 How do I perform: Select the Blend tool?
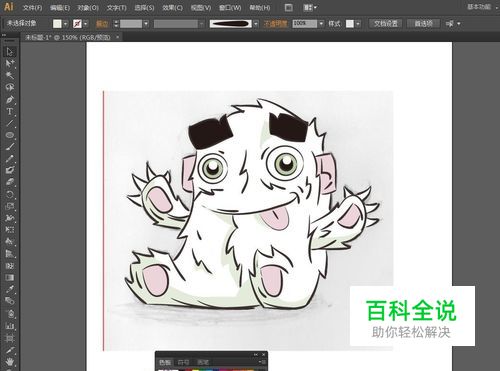(9, 301)
